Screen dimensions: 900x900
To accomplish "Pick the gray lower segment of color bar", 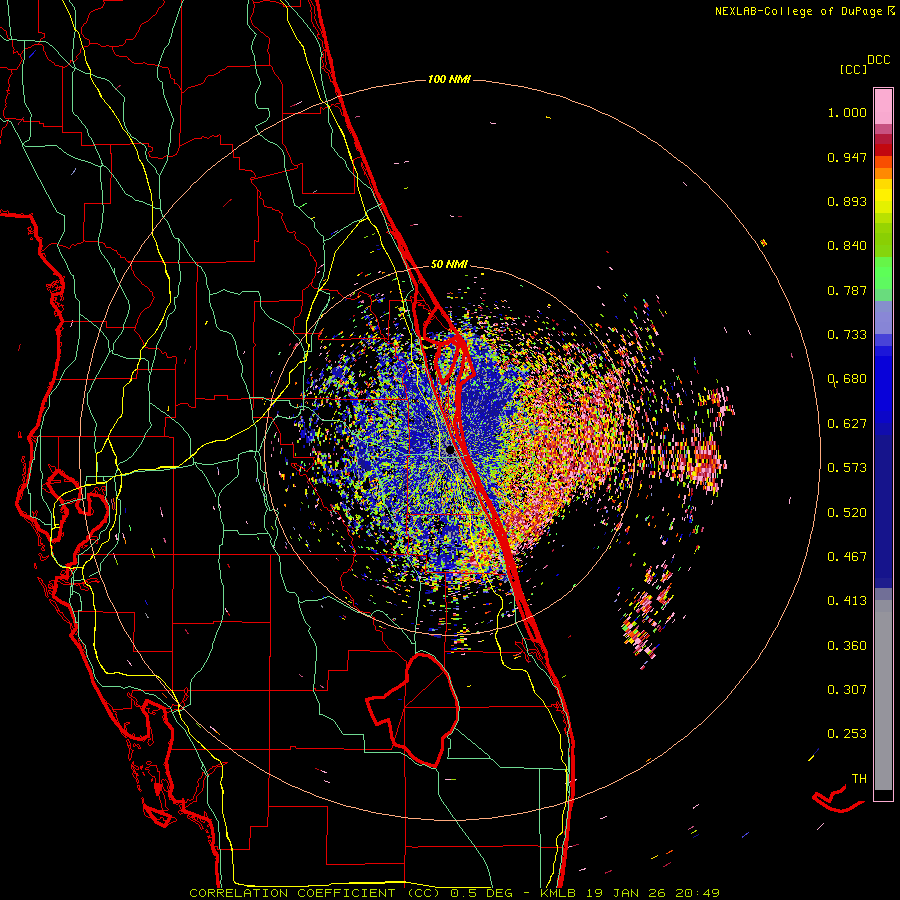I will (x=883, y=695).
